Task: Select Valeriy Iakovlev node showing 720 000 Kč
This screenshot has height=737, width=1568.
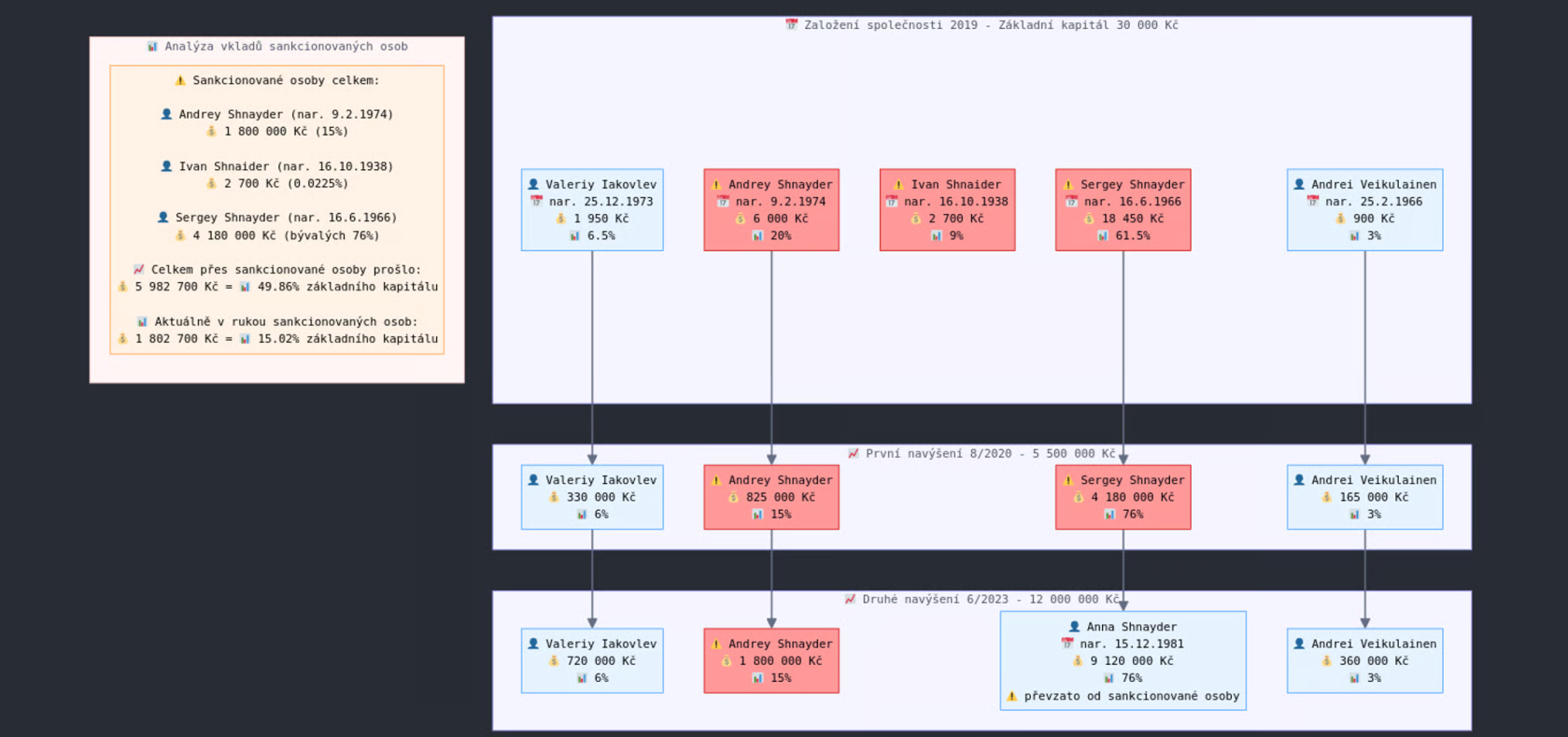Action: pyautogui.click(x=592, y=660)
